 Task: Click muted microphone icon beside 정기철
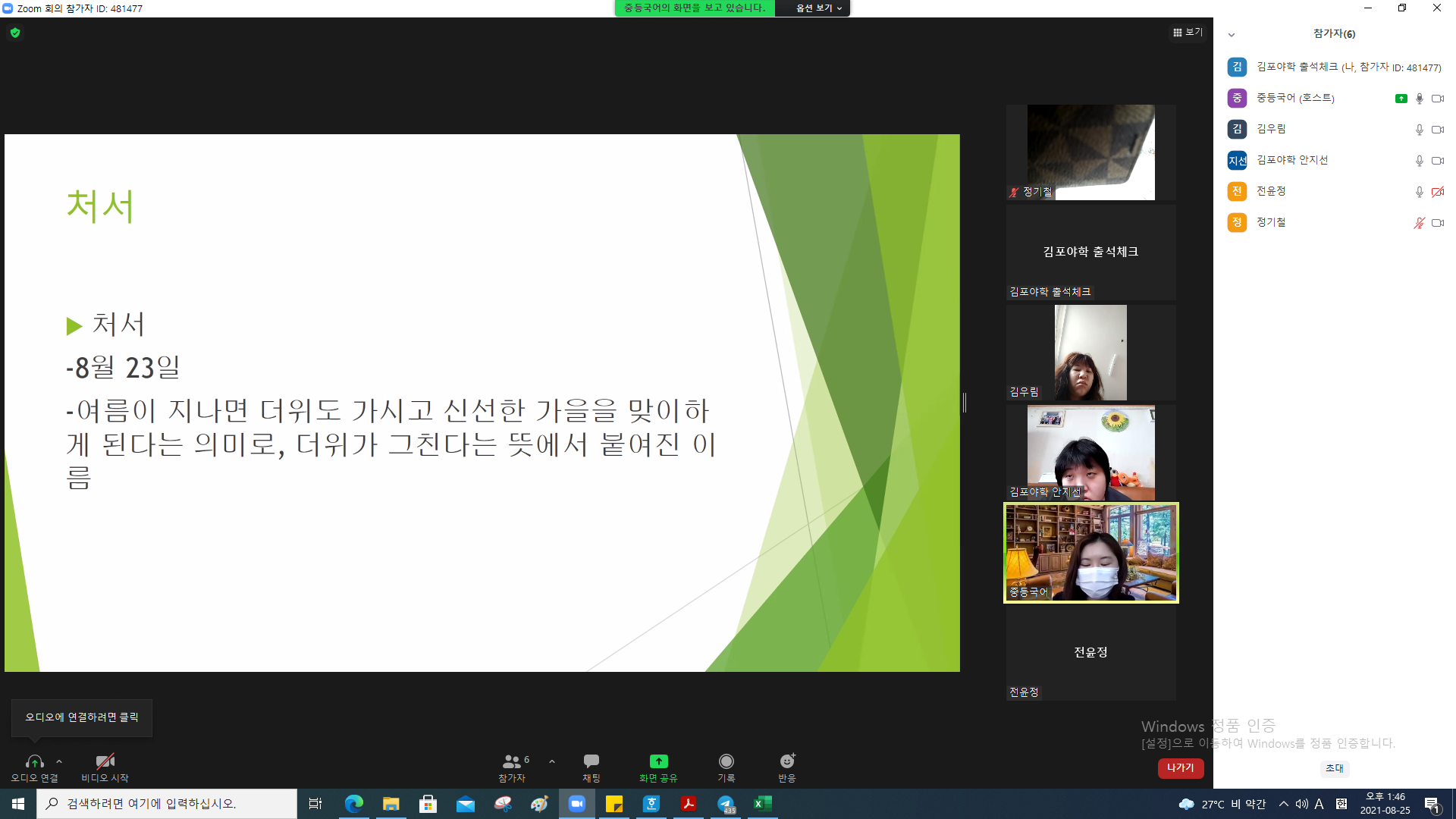point(1420,223)
